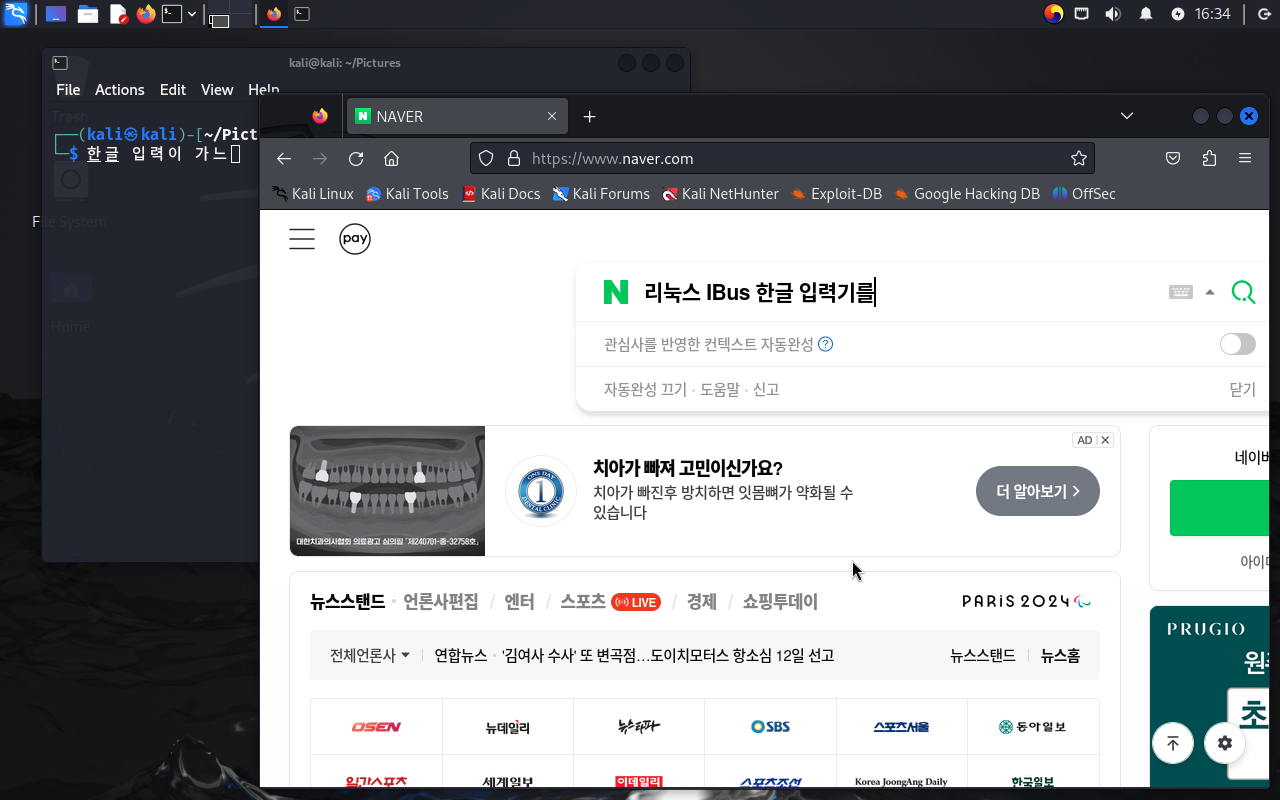
Task: Open Kali Linux bookmark
Action: (313, 194)
